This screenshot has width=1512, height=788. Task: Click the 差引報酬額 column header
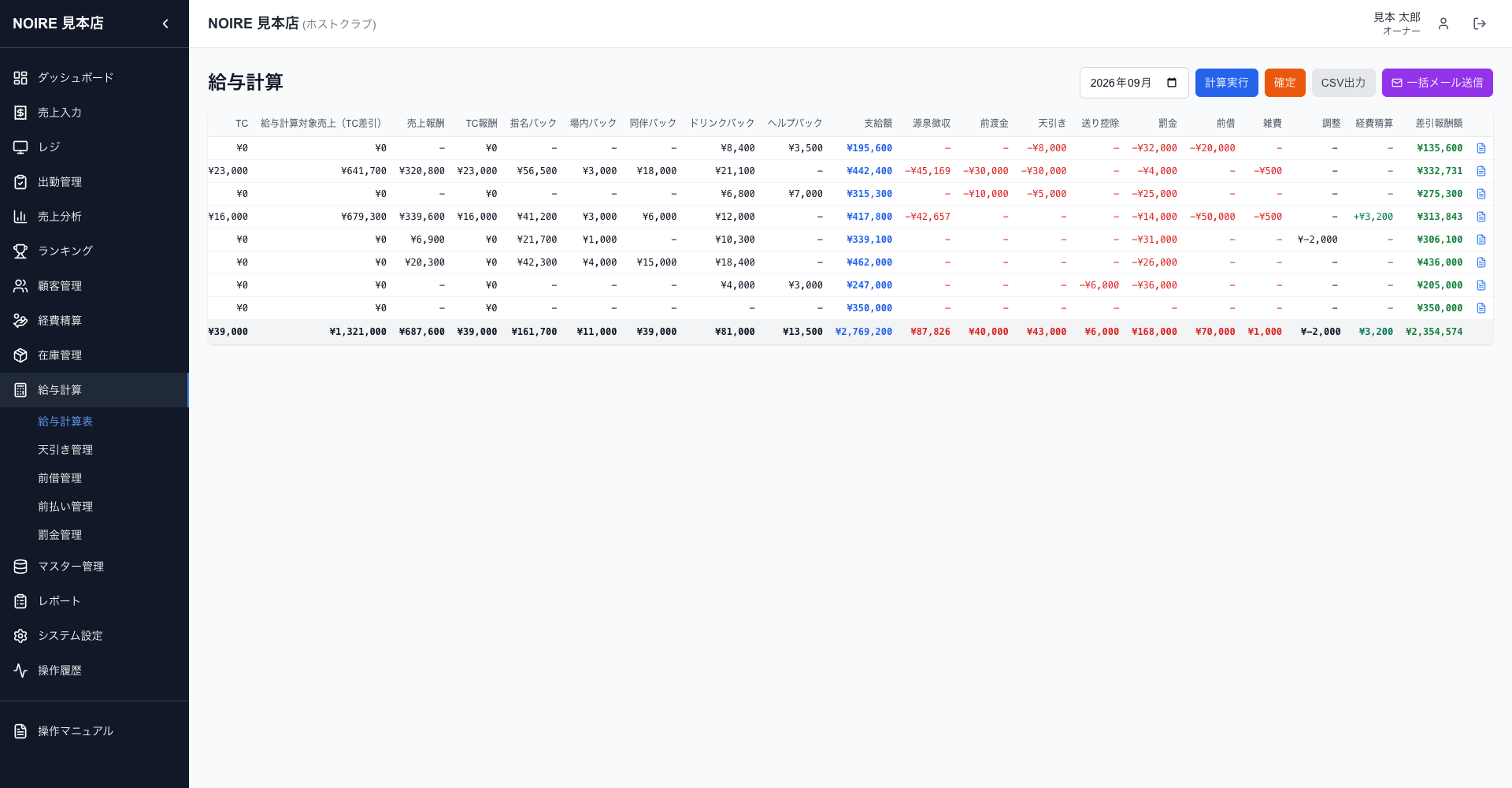pos(1439,124)
